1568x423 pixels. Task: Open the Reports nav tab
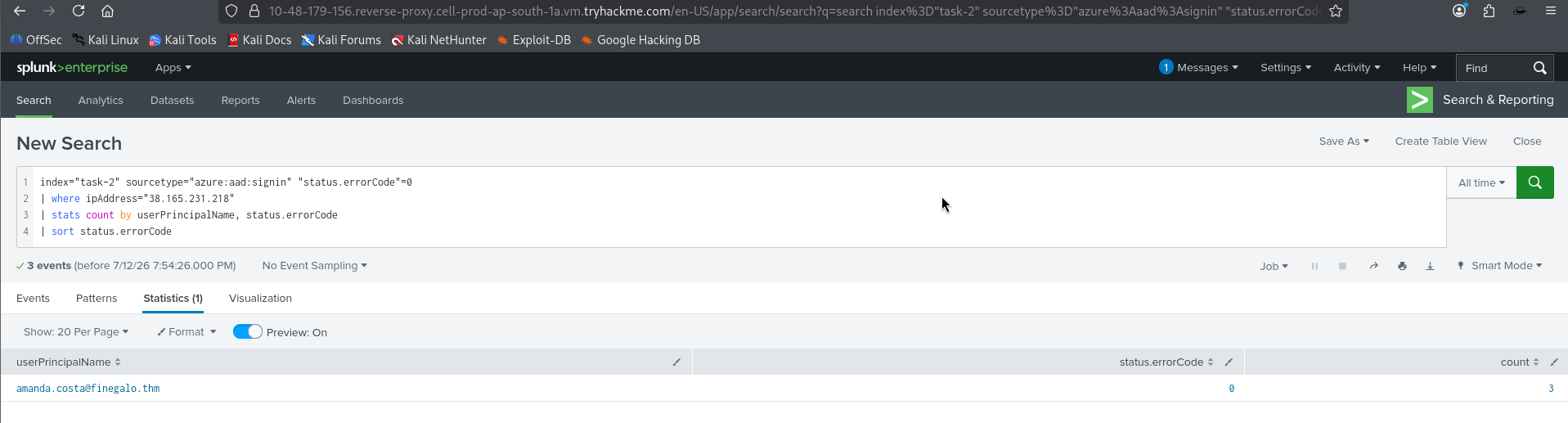[x=240, y=100]
